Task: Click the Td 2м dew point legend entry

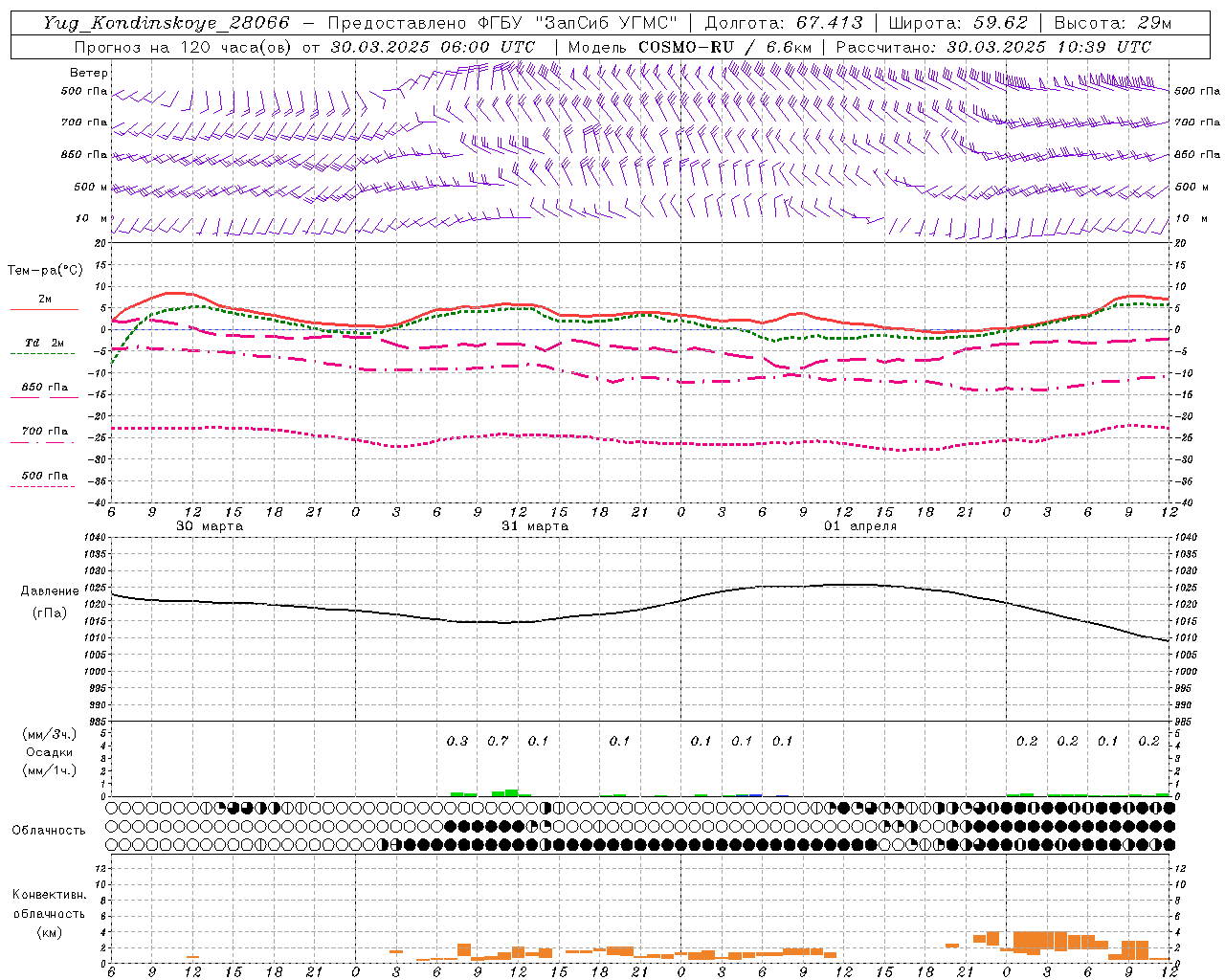Action: 44,343
